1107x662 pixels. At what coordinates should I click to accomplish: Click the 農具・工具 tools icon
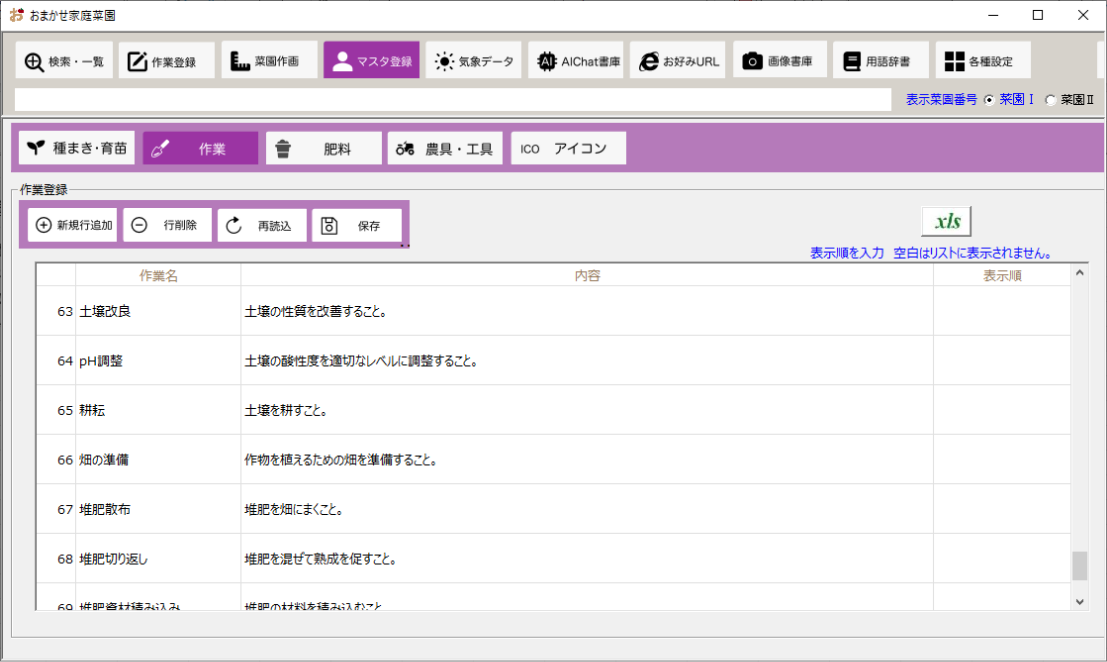444,147
